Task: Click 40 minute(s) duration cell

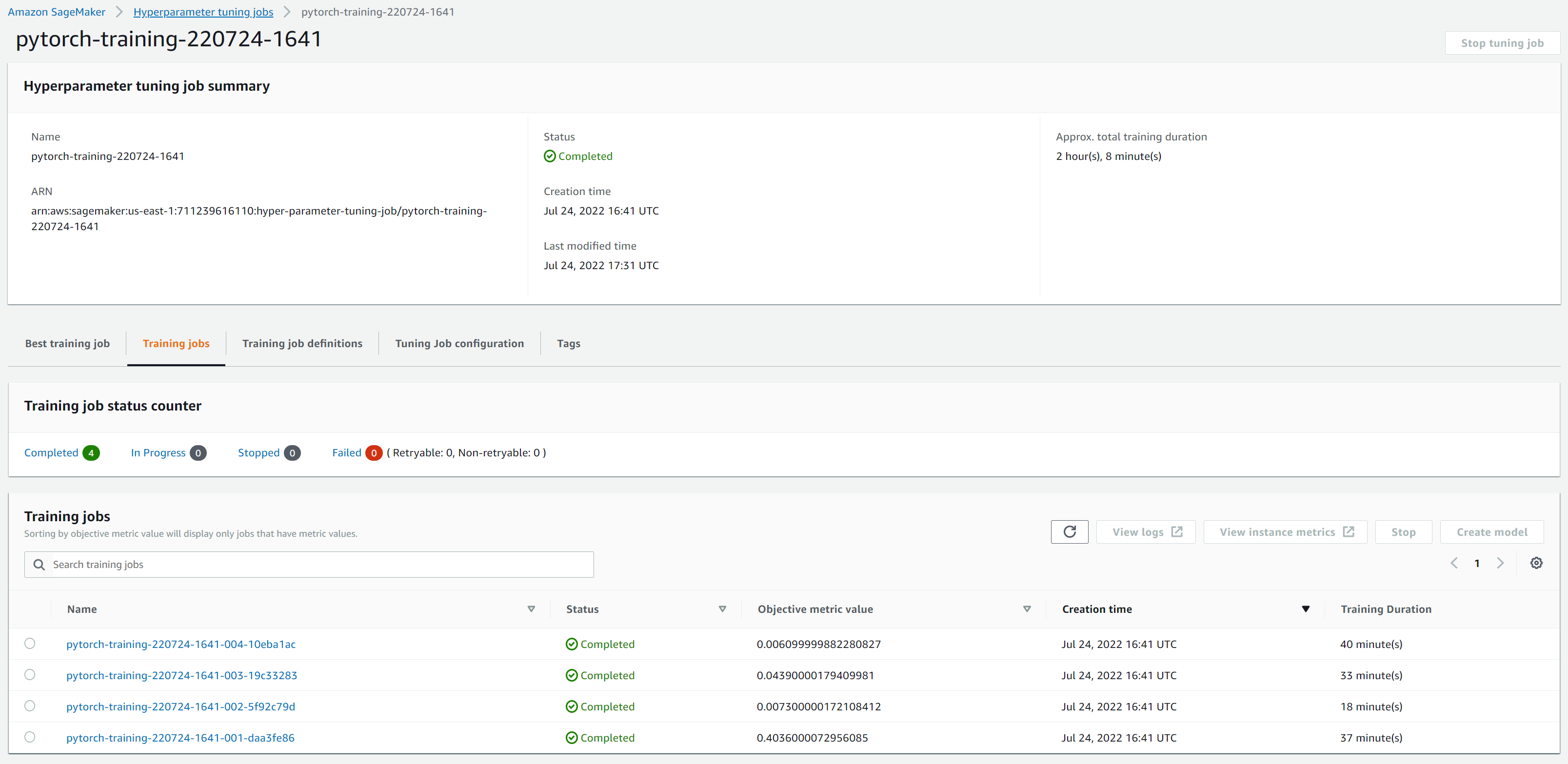Action: tap(1371, 644)
